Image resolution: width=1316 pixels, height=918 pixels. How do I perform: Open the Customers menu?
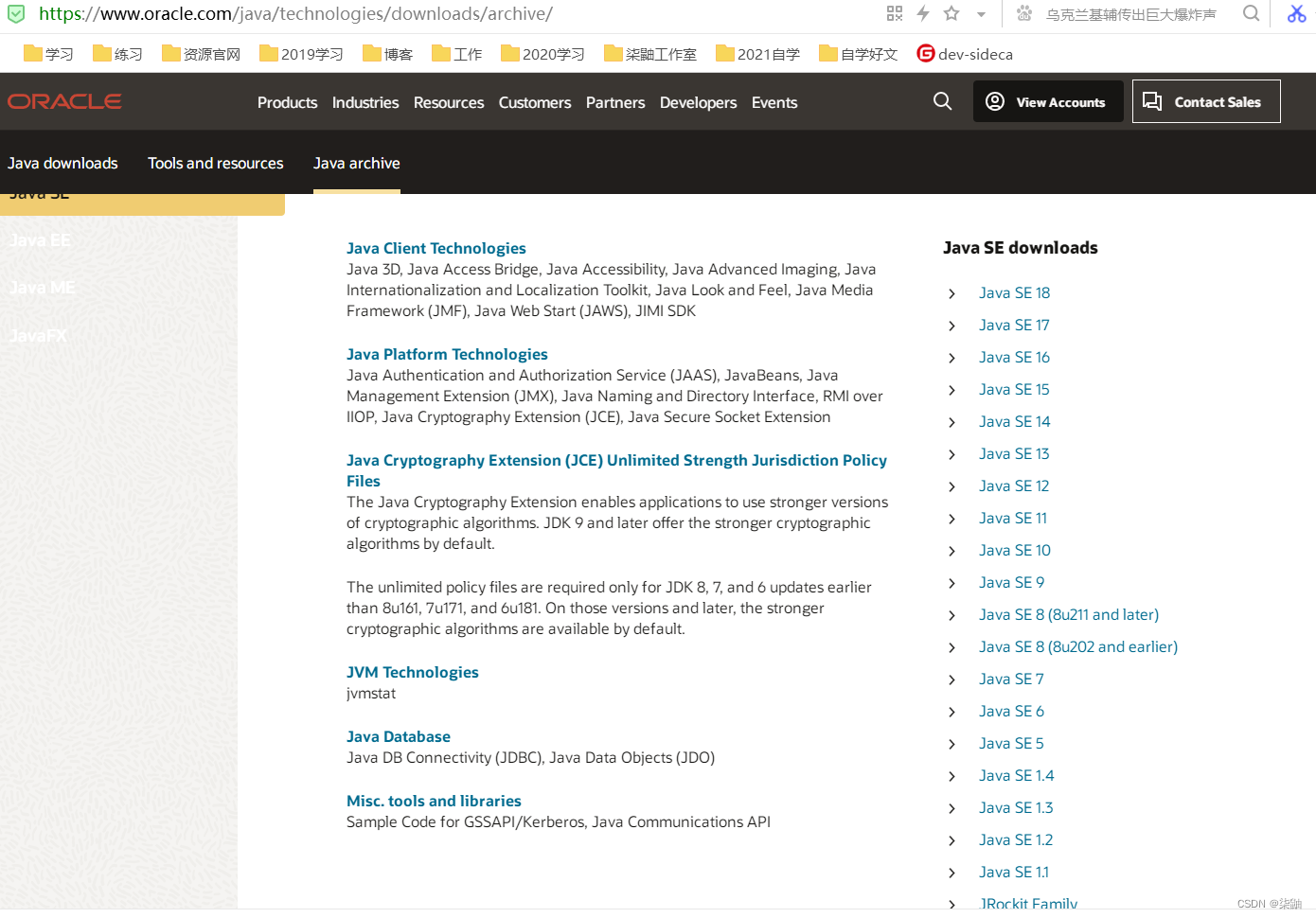click(x=535, y=102)
